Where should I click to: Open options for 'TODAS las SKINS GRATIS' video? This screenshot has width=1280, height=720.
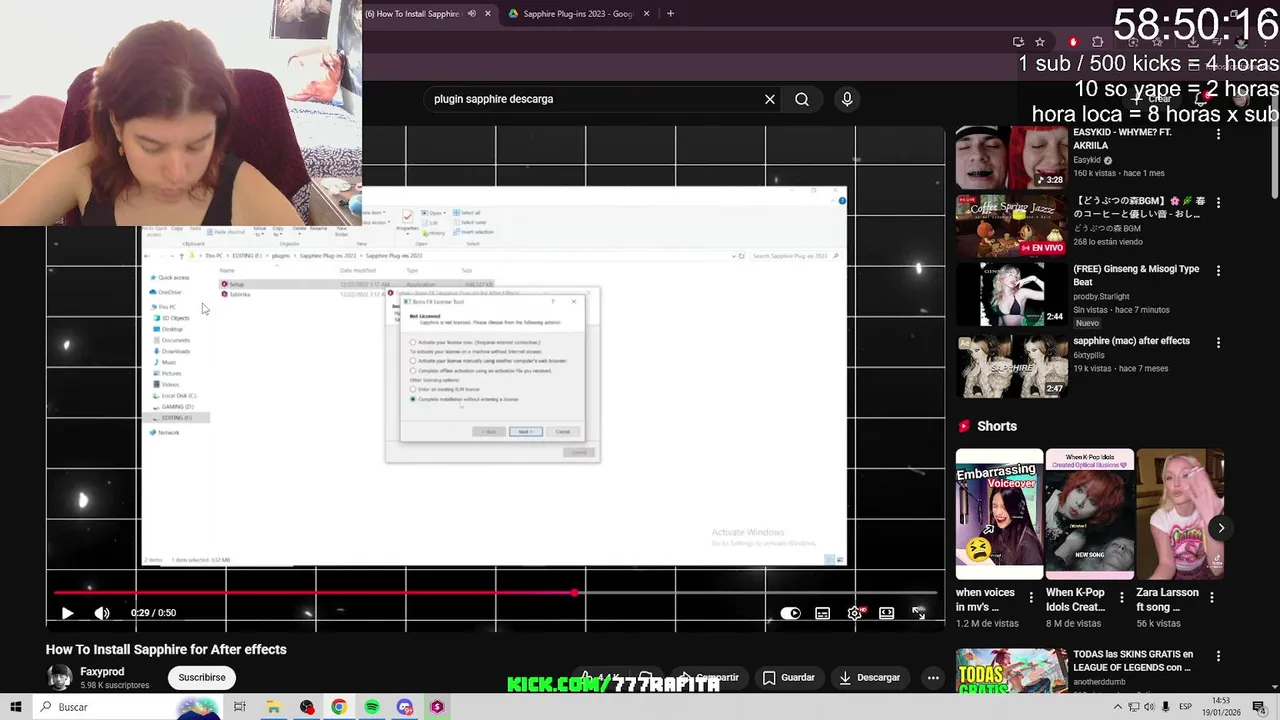click(1218, 657)
